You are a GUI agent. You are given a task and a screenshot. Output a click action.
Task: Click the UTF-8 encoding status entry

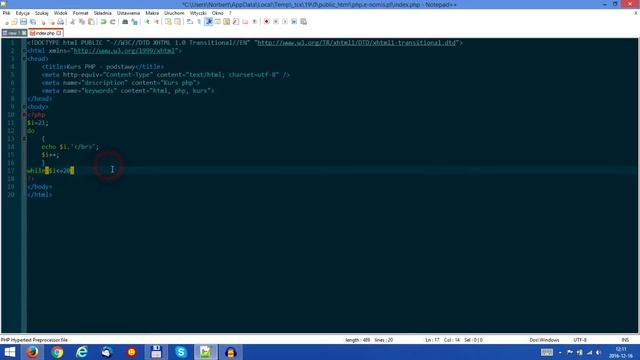(580, 340)
